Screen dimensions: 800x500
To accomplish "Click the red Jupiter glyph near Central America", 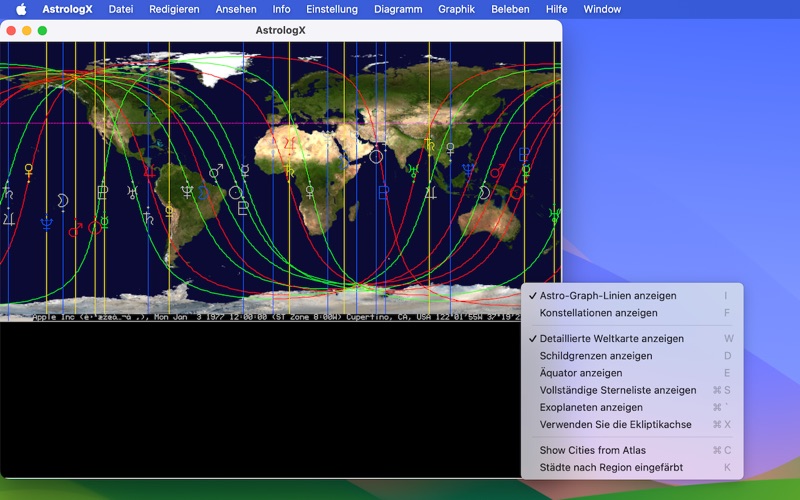I will pos(149,171).
